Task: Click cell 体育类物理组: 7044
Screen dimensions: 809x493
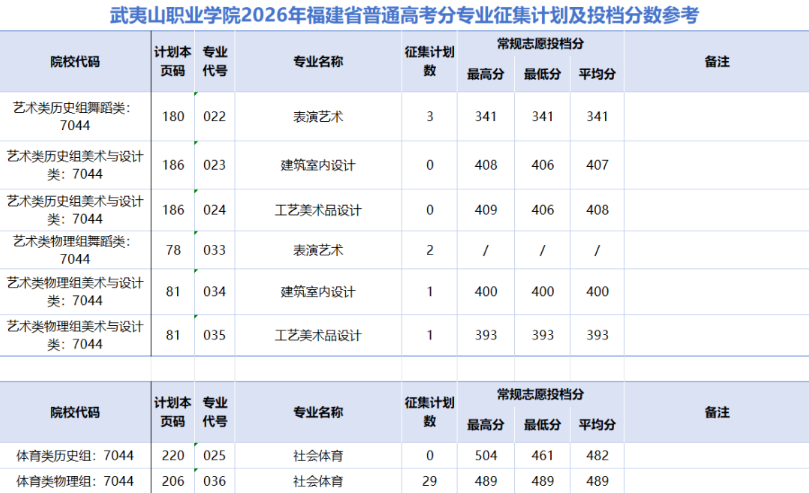Action: coord(75,481)
